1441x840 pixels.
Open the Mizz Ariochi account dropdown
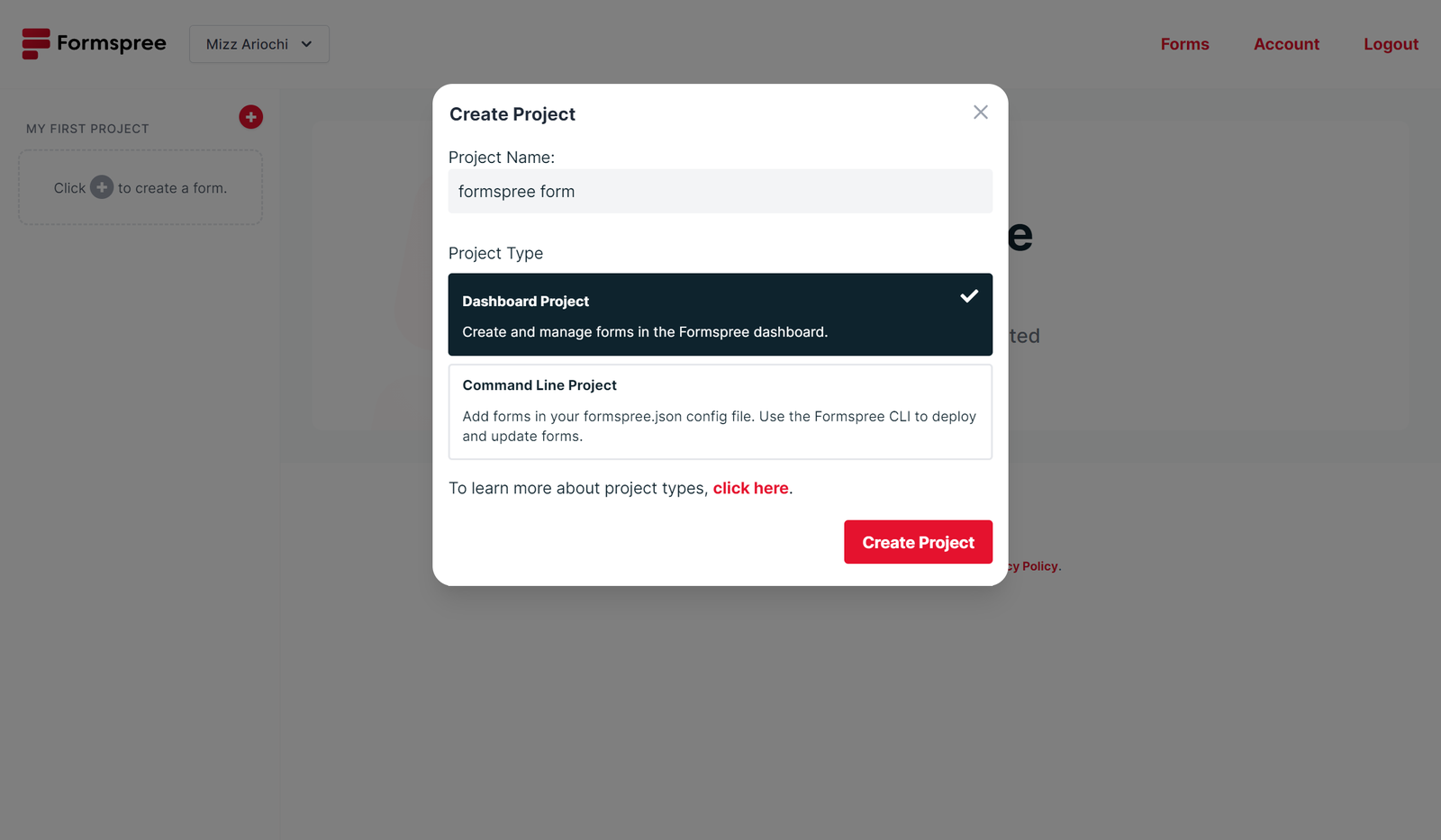259,44
